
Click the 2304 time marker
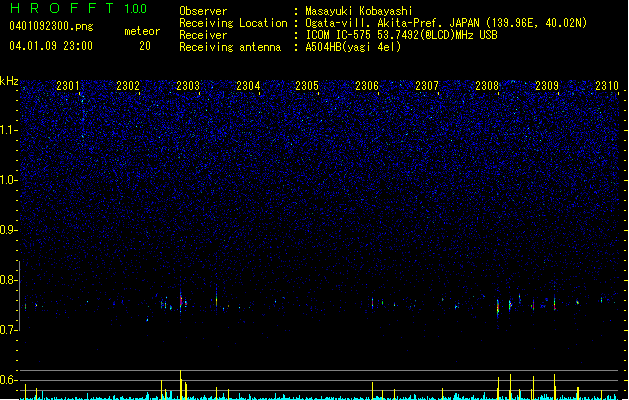248,86
